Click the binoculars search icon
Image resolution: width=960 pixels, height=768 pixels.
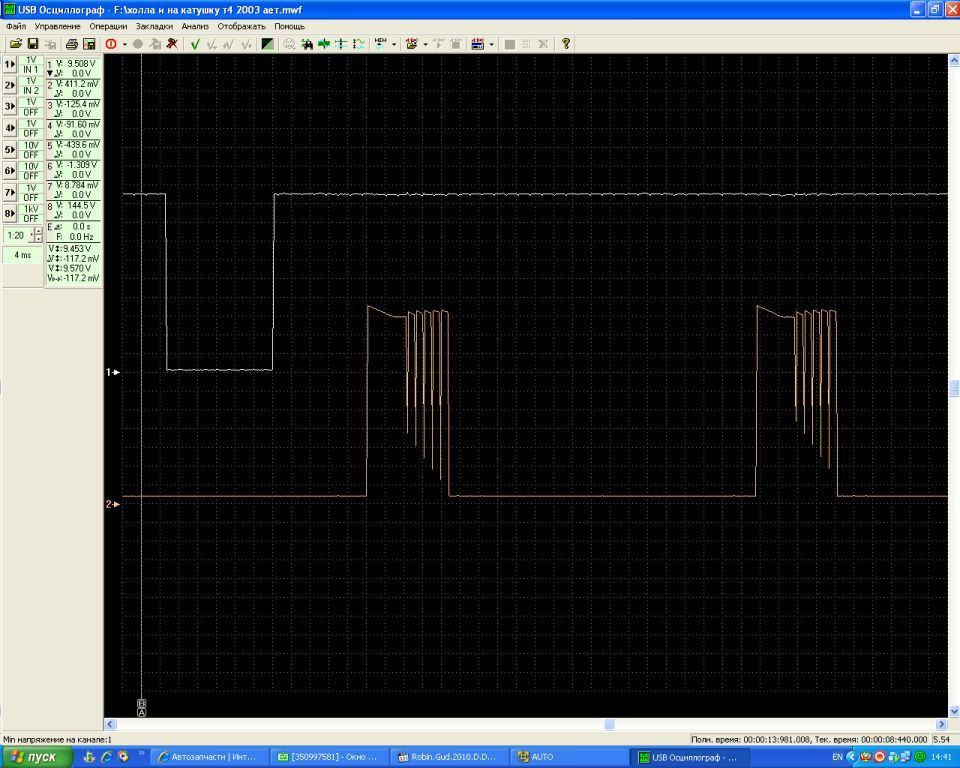tap(307, 44)
